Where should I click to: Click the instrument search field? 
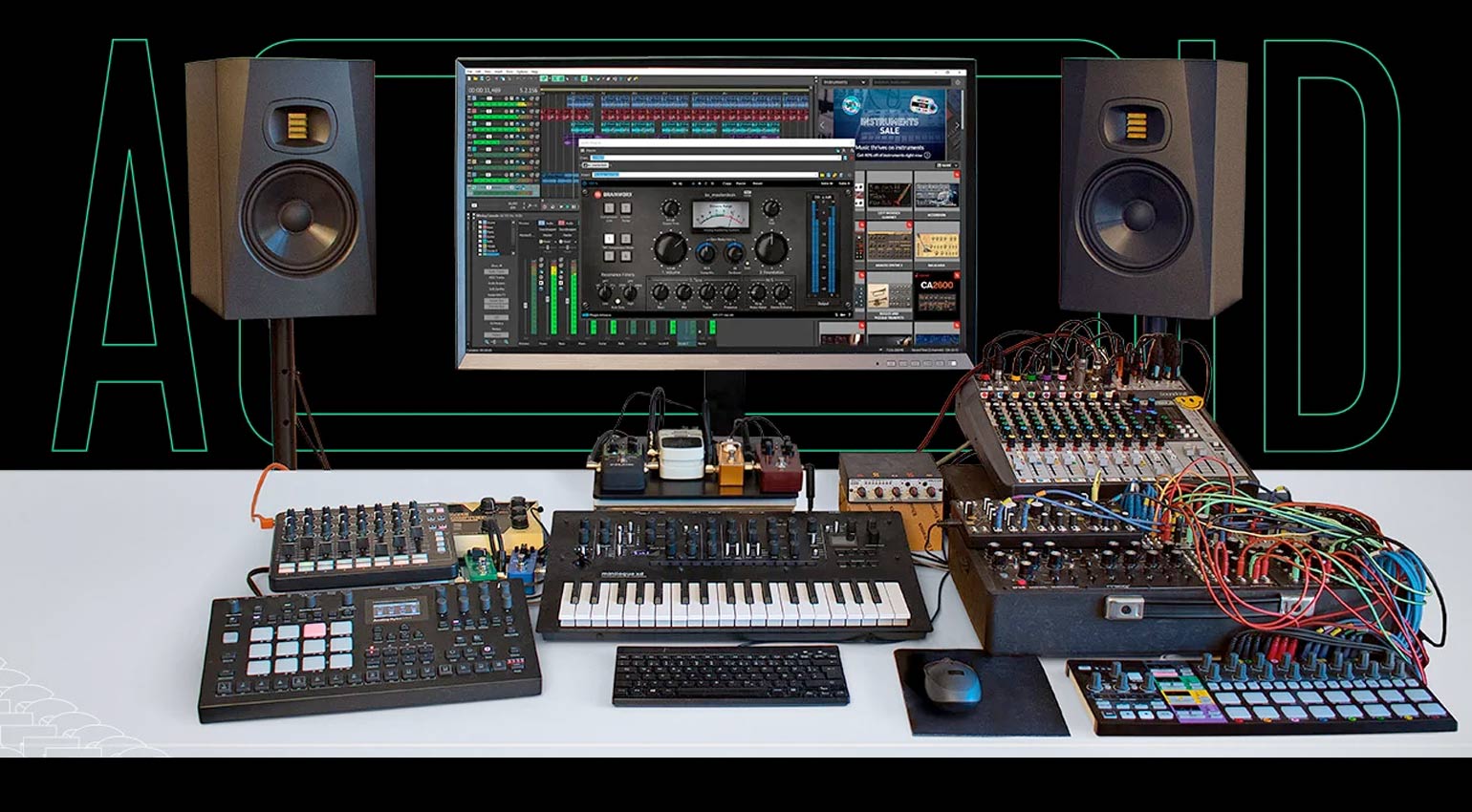click(x=908, y=82)
